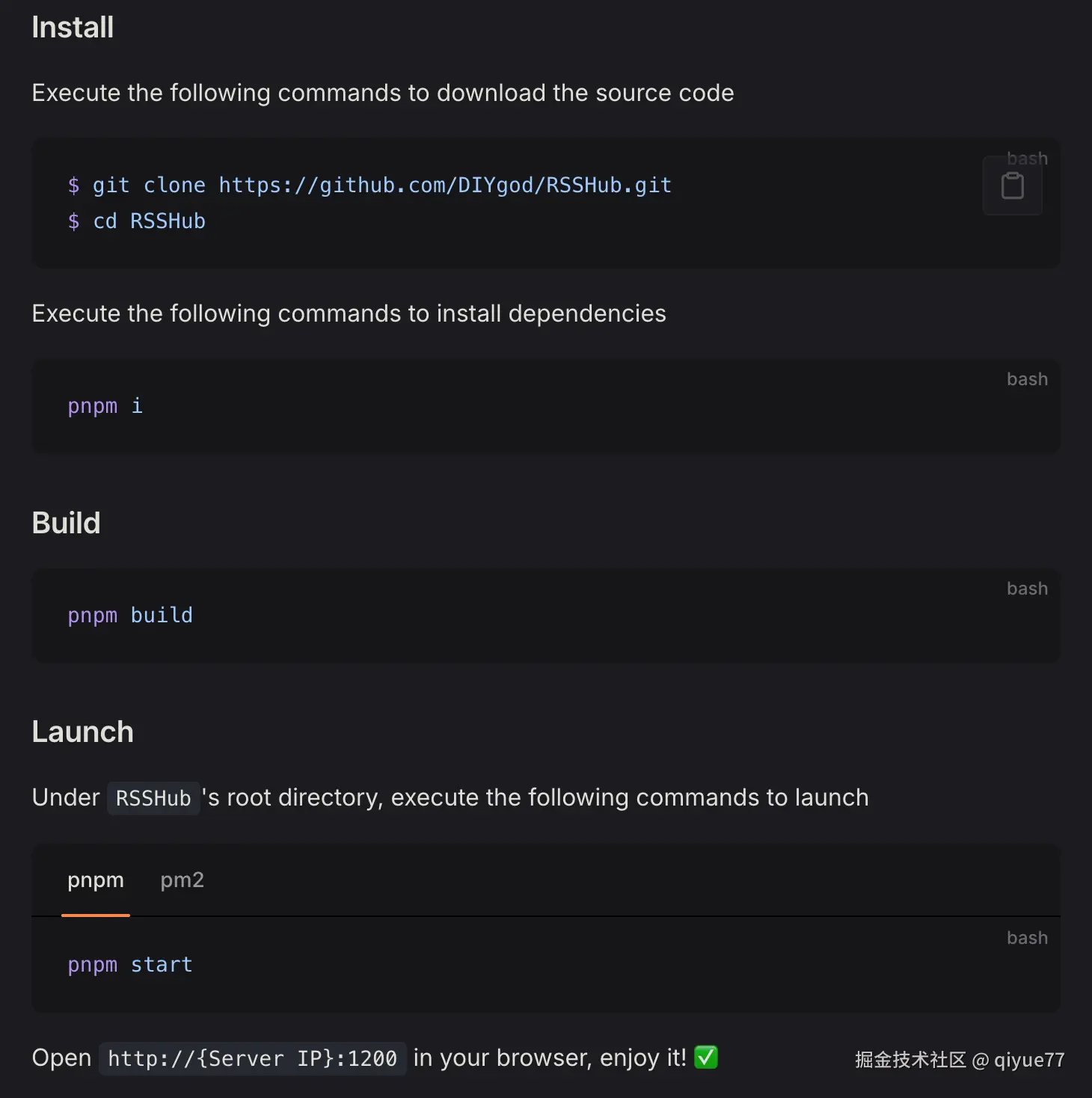Click the Install section heading
The height and width of the screenshot is (1098, 1092).
[73, 28]
